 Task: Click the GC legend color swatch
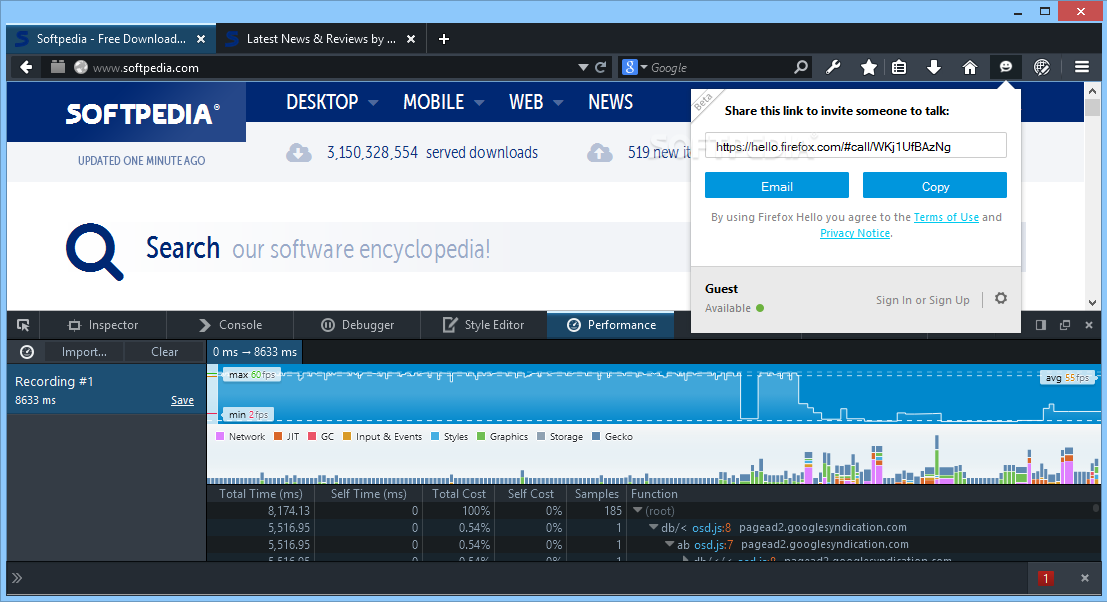click(x=312, y=436)
